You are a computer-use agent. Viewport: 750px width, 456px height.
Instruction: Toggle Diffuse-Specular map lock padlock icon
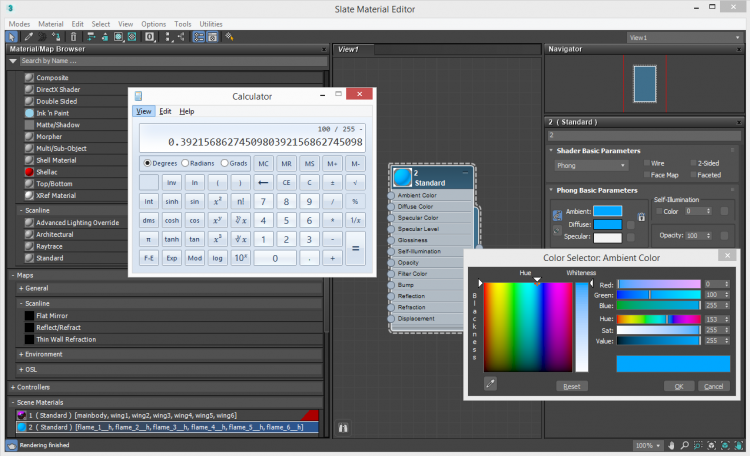click(x=641, y=217)
